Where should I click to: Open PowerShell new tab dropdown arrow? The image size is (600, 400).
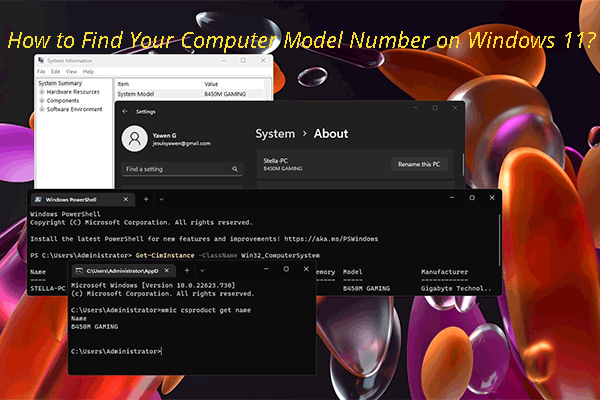pos(161,199)
